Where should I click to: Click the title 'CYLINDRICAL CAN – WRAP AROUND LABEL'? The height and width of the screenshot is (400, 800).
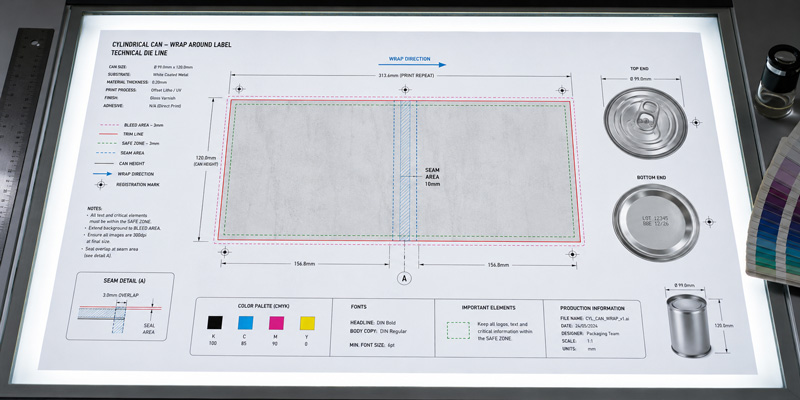[171, 45]
